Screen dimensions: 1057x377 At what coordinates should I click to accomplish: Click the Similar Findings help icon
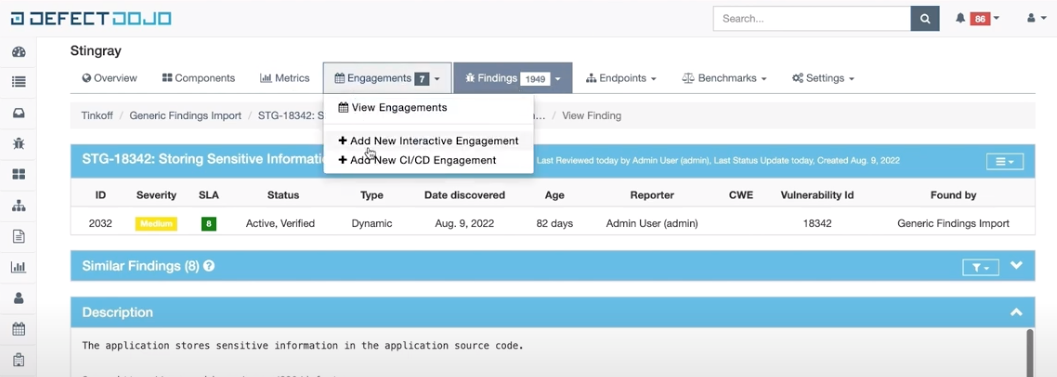click(x=209, y=266)
